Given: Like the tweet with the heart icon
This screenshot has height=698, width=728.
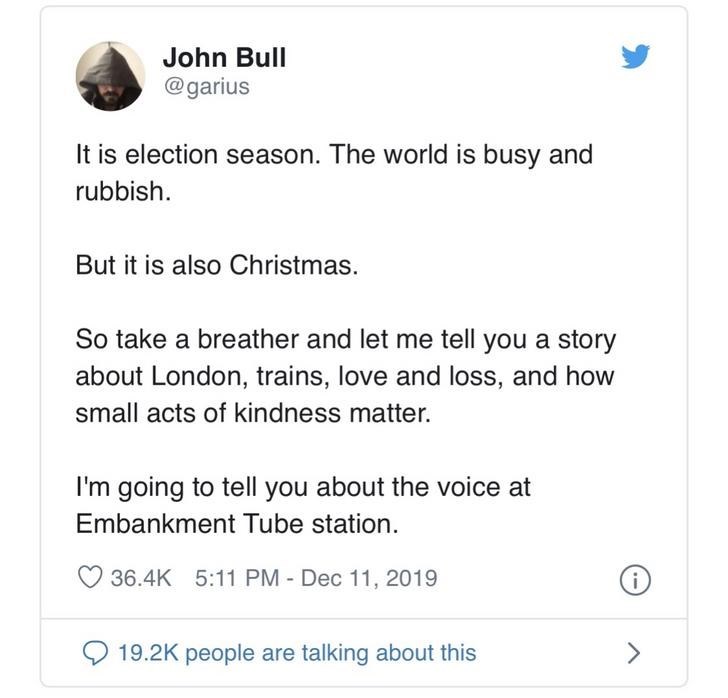Looking at the screenshot, I should (91, 577).
